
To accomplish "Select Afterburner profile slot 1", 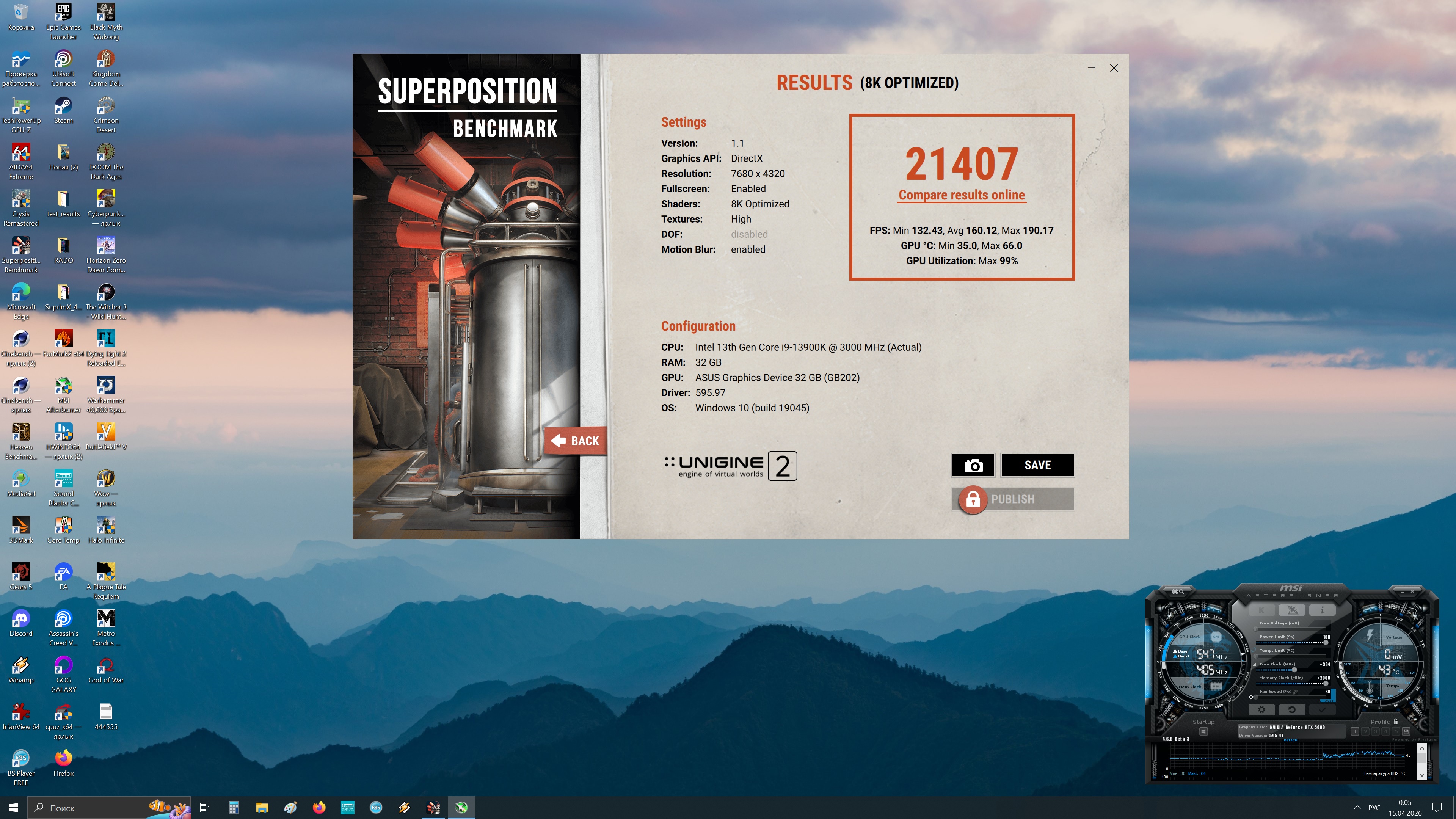I will [x=1355, y=731].
